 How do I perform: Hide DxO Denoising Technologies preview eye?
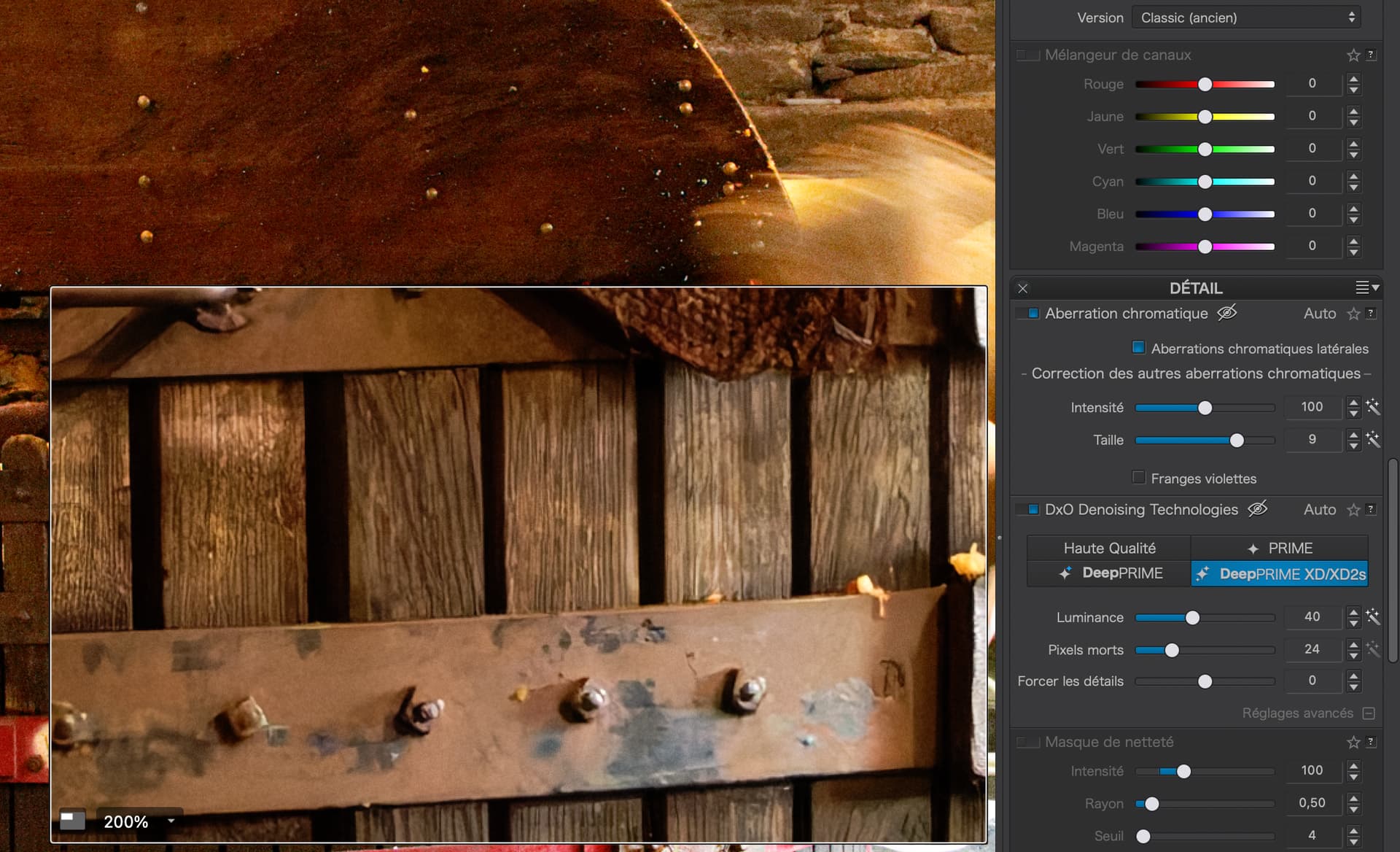(1258, 509)
